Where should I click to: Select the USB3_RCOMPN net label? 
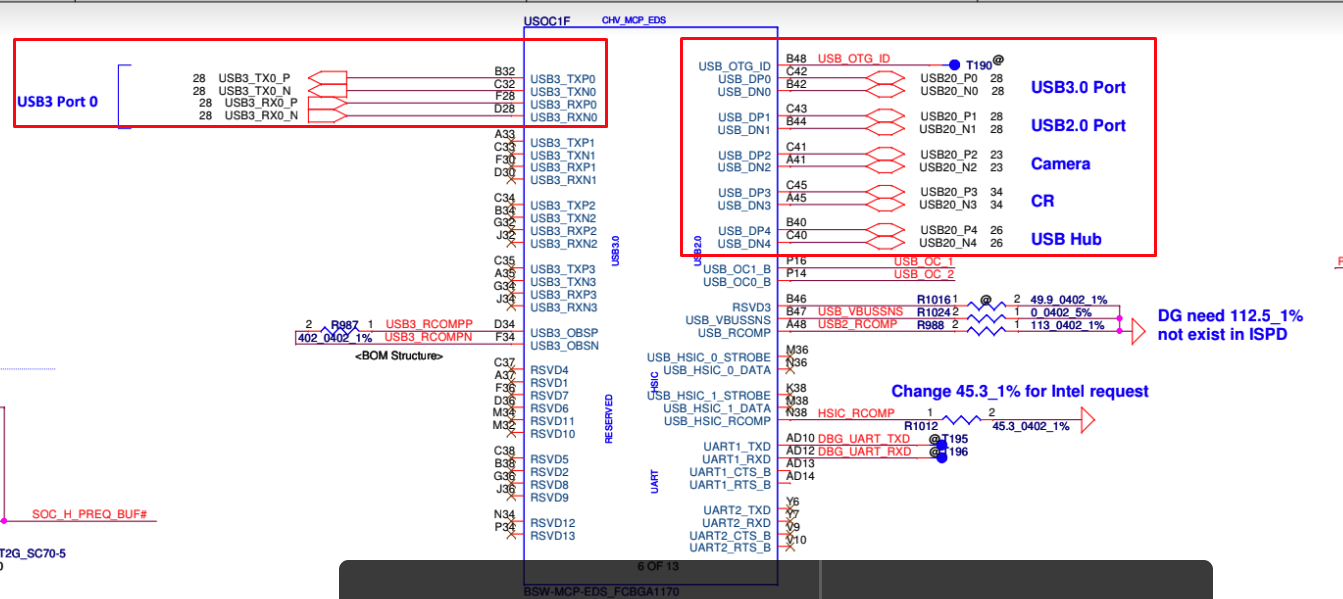coord(429,338)
